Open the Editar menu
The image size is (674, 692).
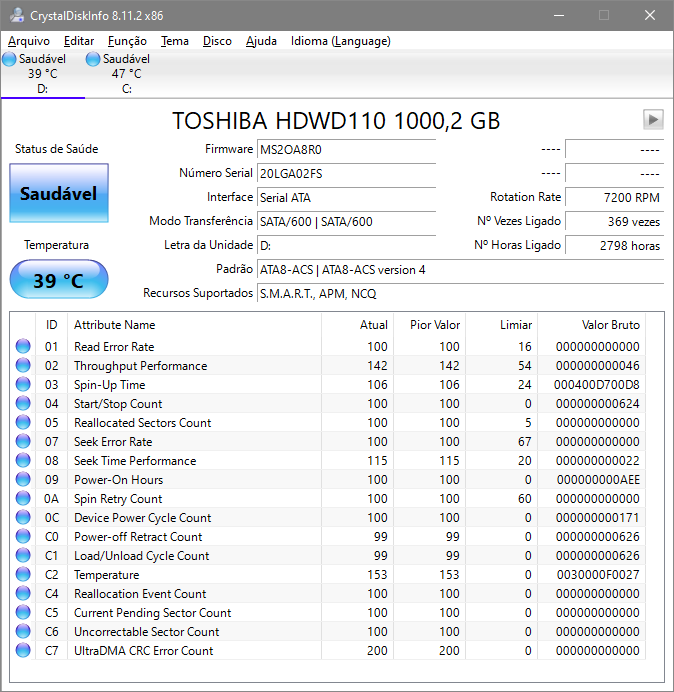79,41
